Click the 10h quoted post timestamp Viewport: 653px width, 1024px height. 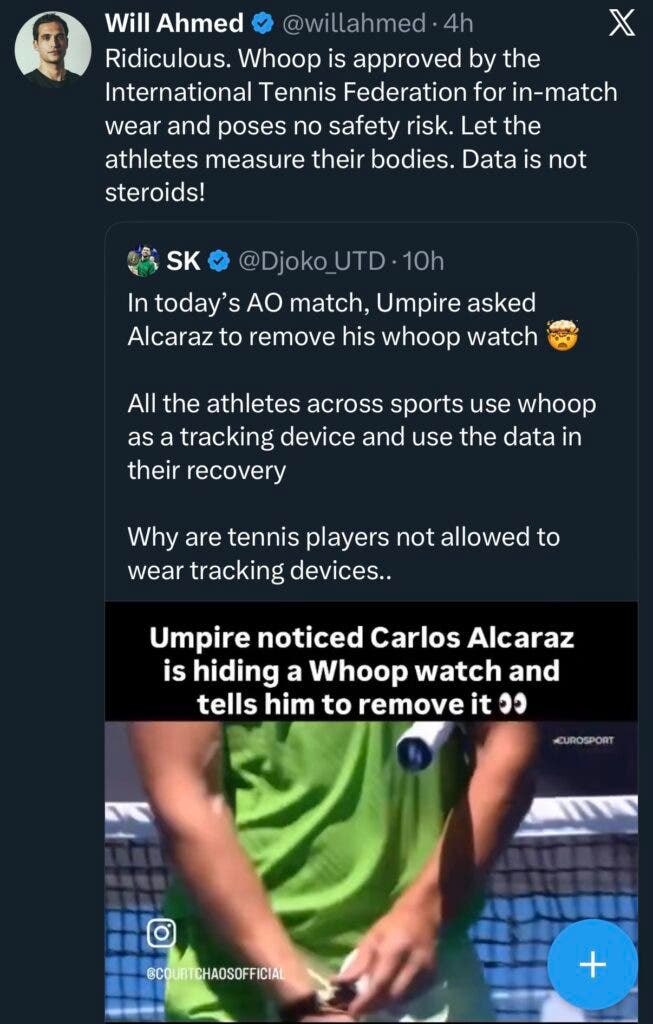pyautogui.click(x=422, y=262)
